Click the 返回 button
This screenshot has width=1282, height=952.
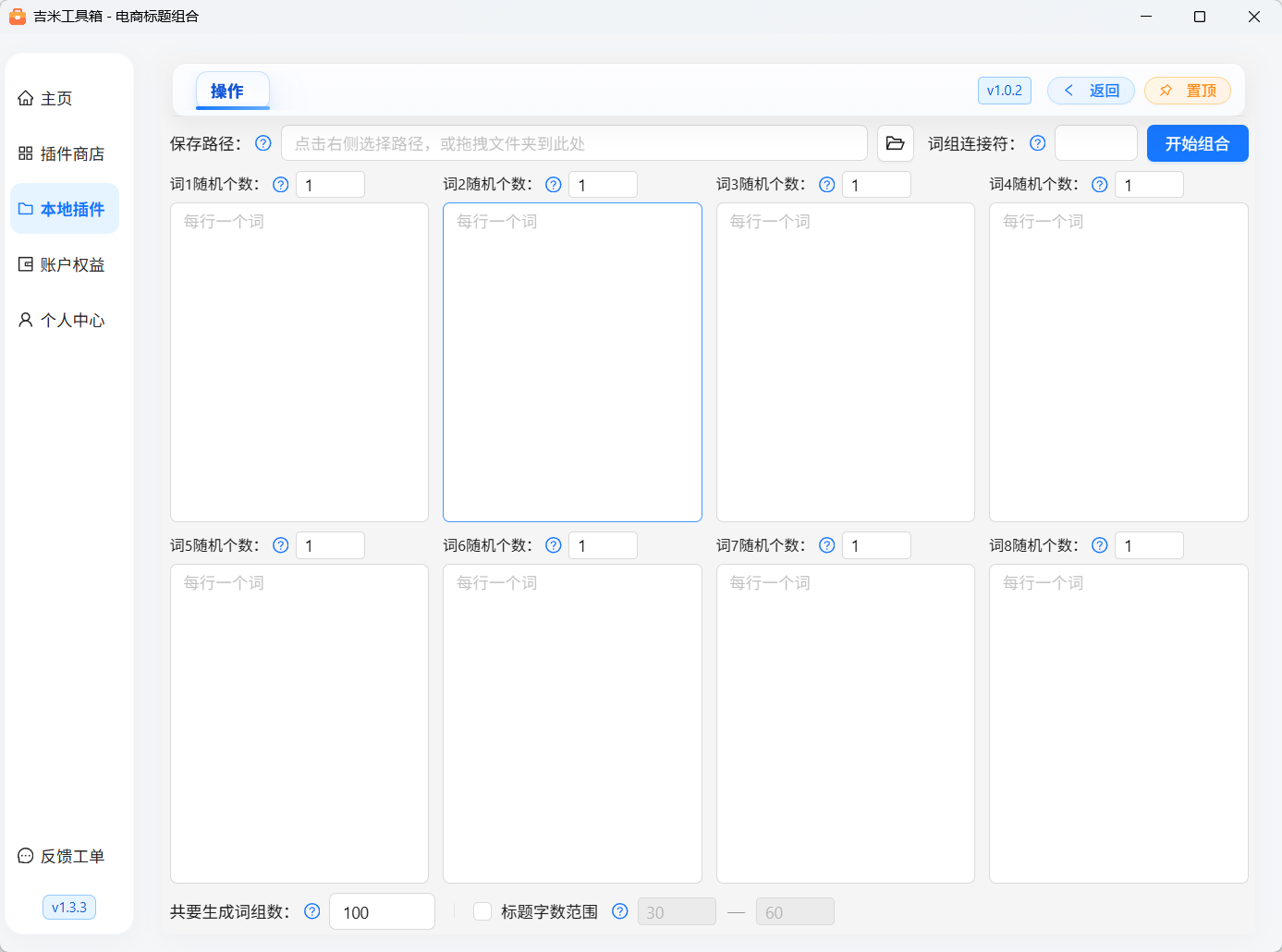(x=1091, y=91)
